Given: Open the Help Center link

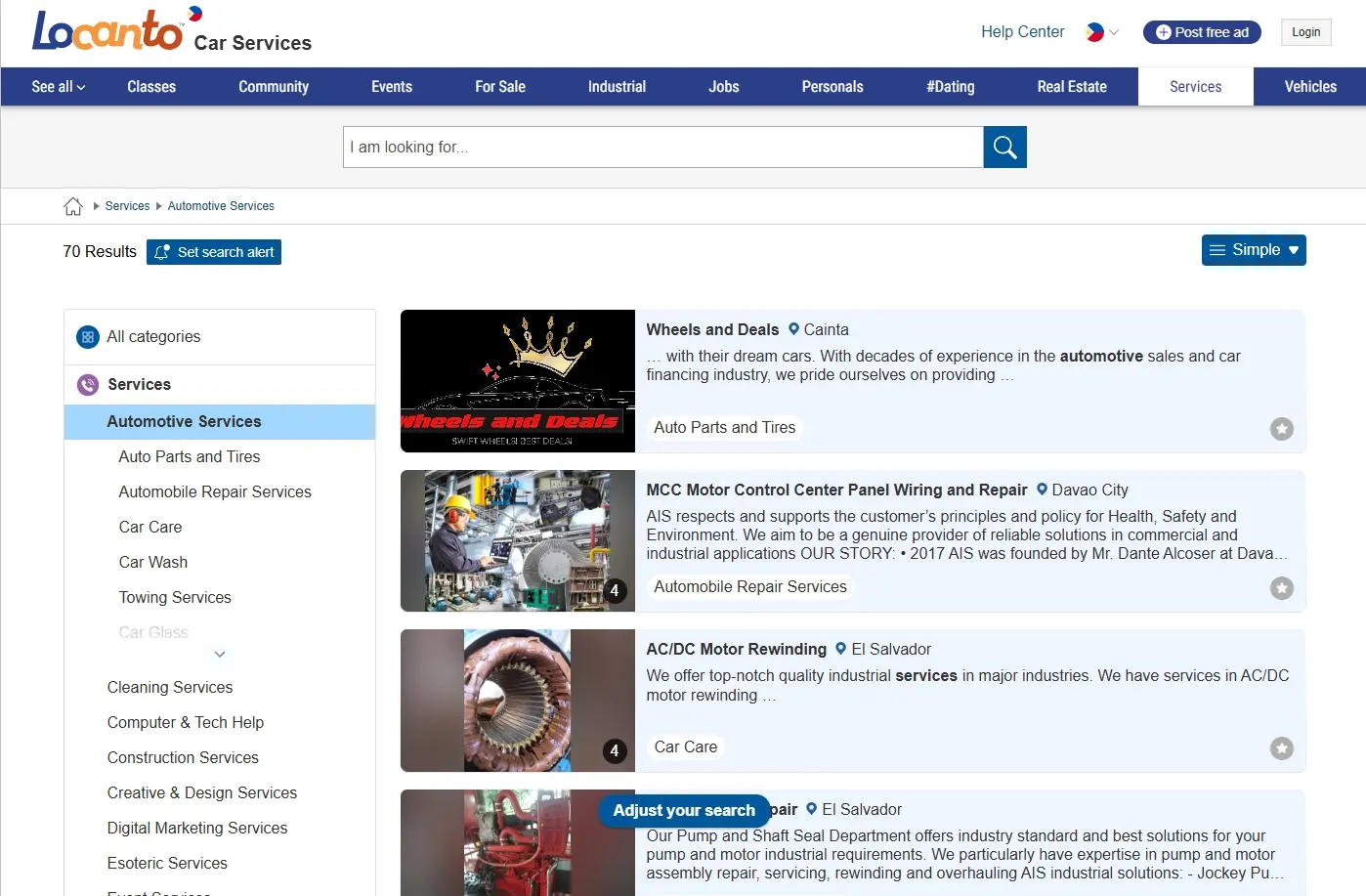Looking at the screenshot, I should click(1022, 32).
